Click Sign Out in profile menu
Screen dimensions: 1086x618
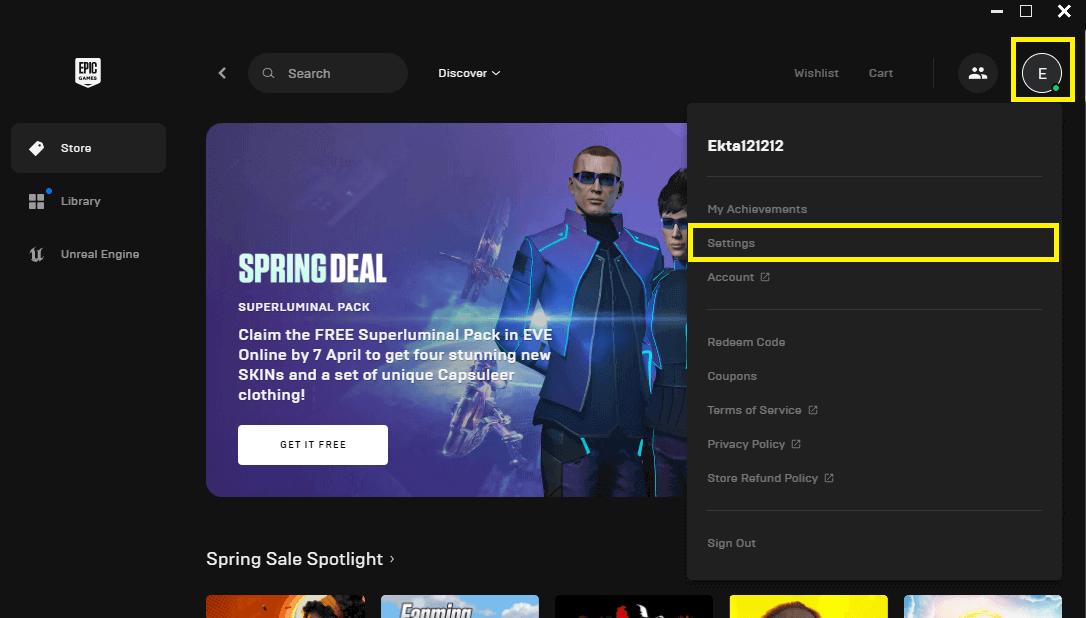[x=731, y=543]
